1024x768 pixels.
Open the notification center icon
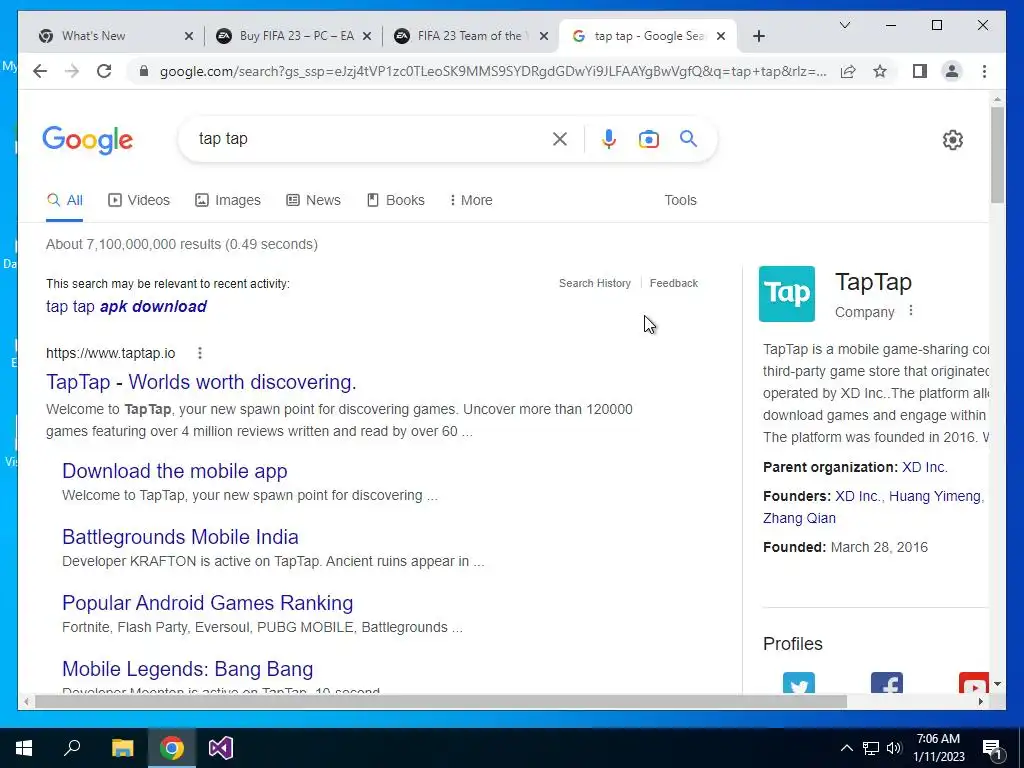click(993, 750)
